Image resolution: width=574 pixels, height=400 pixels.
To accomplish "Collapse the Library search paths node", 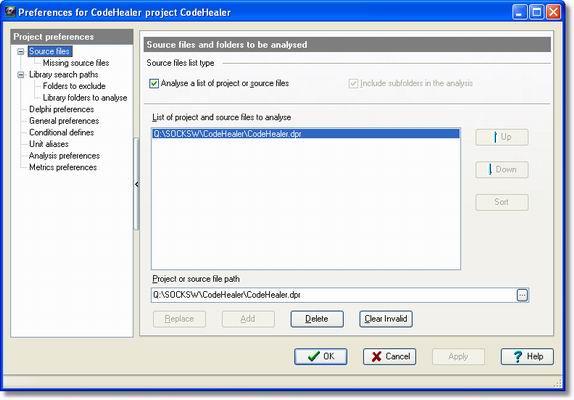I will 20,75.
